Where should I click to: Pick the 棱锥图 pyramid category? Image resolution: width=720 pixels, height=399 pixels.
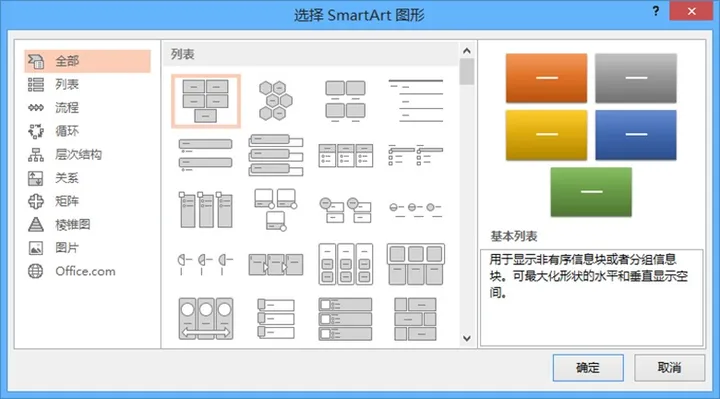(x=87, y=225)
